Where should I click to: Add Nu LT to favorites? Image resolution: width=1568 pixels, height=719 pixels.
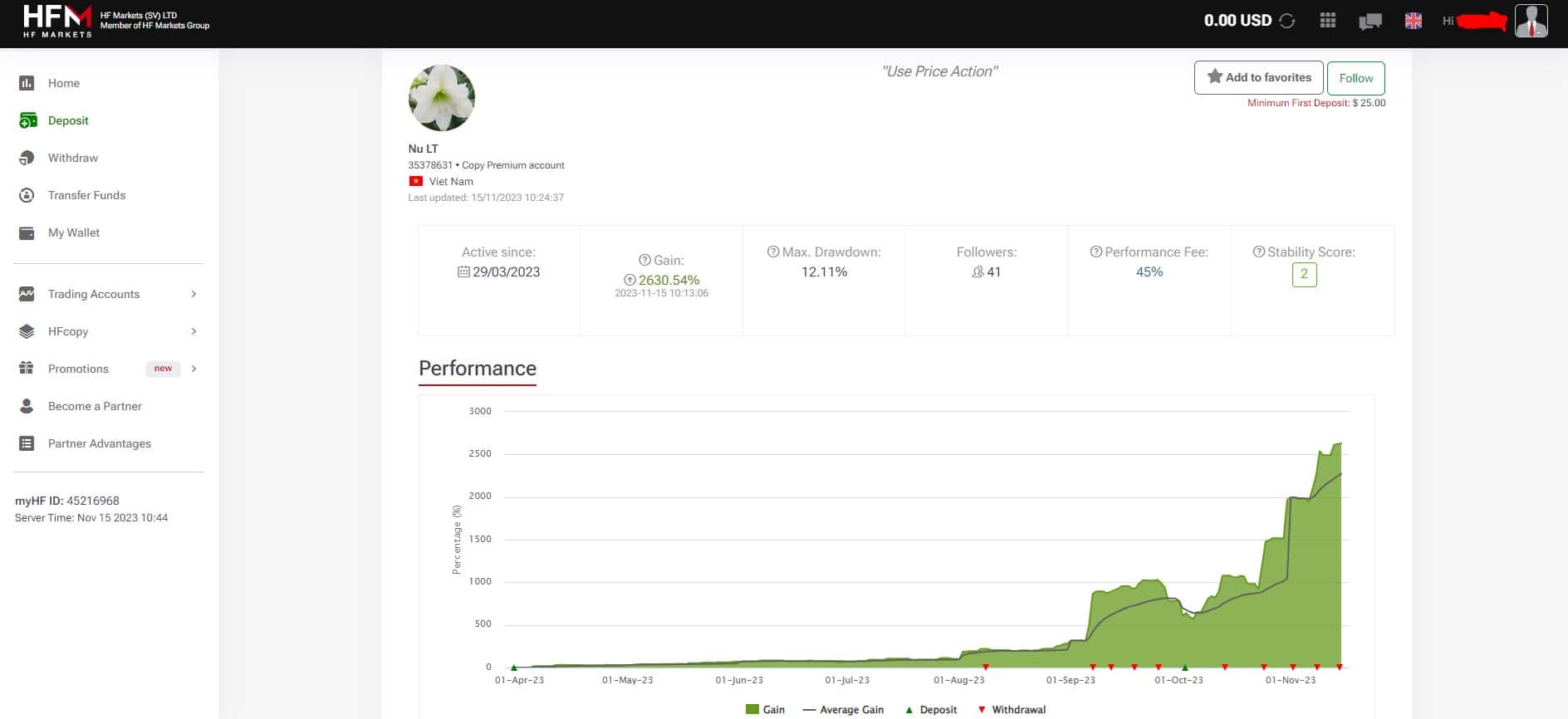[1259, 78]
